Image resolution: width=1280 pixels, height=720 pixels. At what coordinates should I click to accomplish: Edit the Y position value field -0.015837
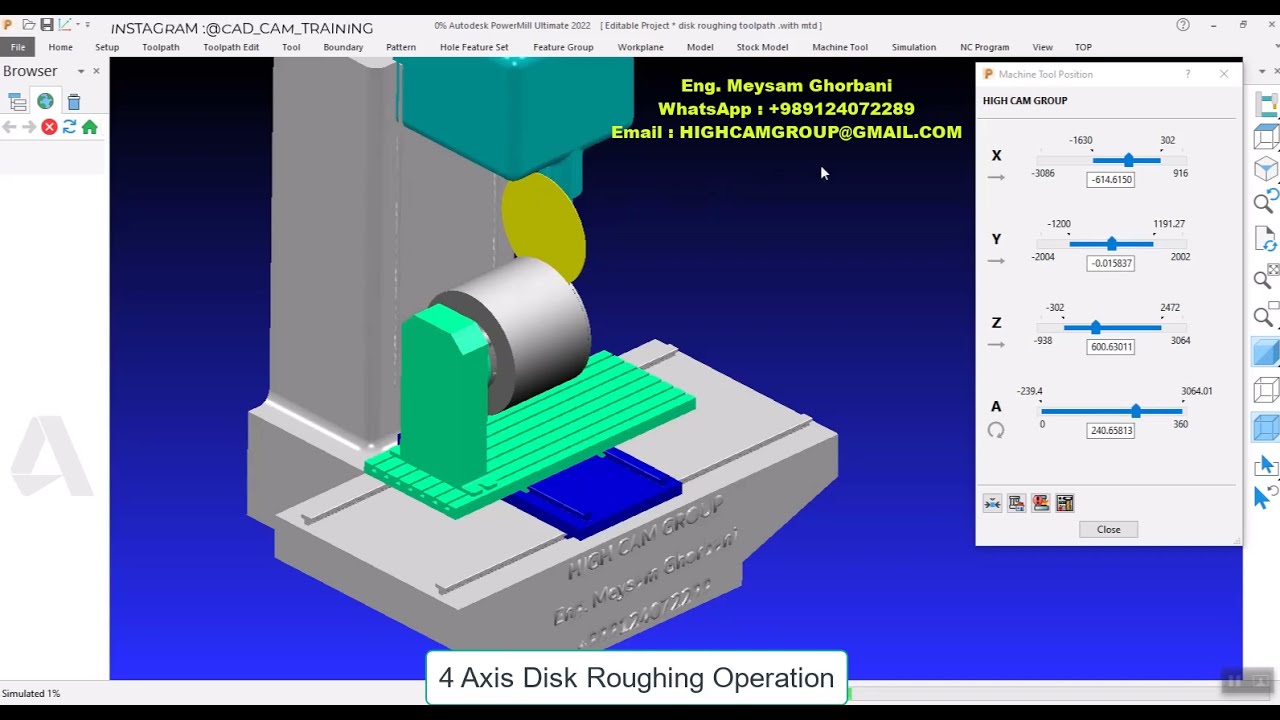pyautogui.click(x=1111, y=263)
